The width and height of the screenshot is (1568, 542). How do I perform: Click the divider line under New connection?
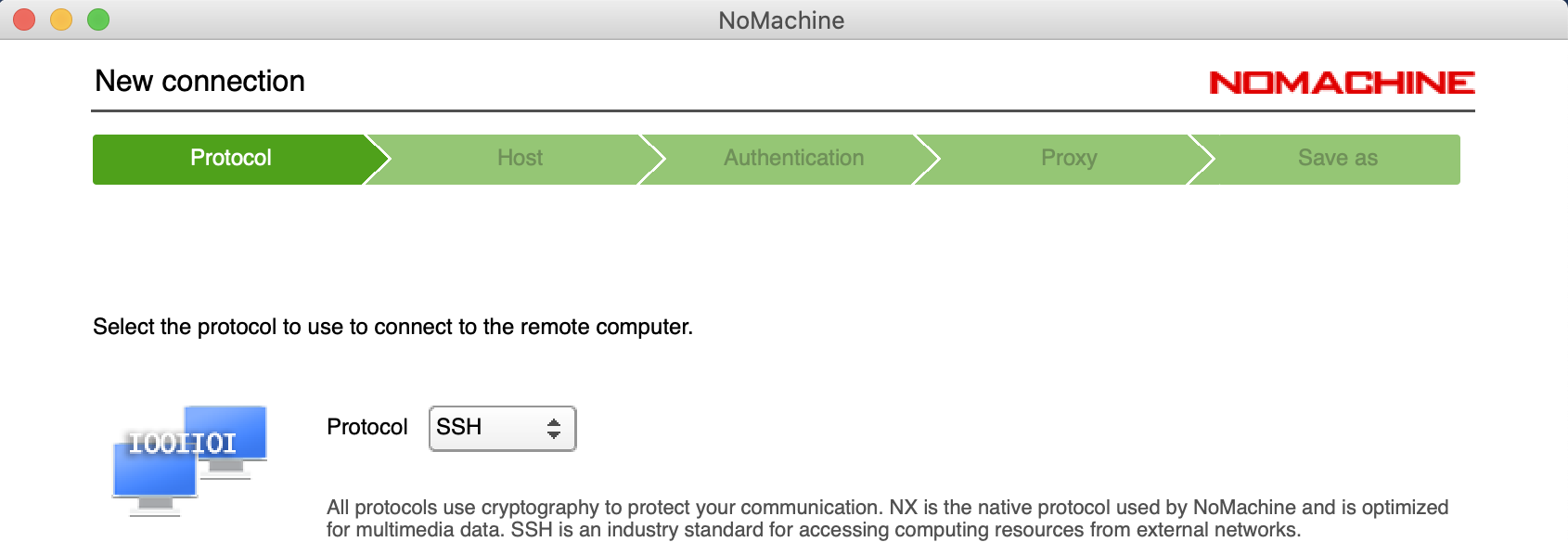pos(782,110)
